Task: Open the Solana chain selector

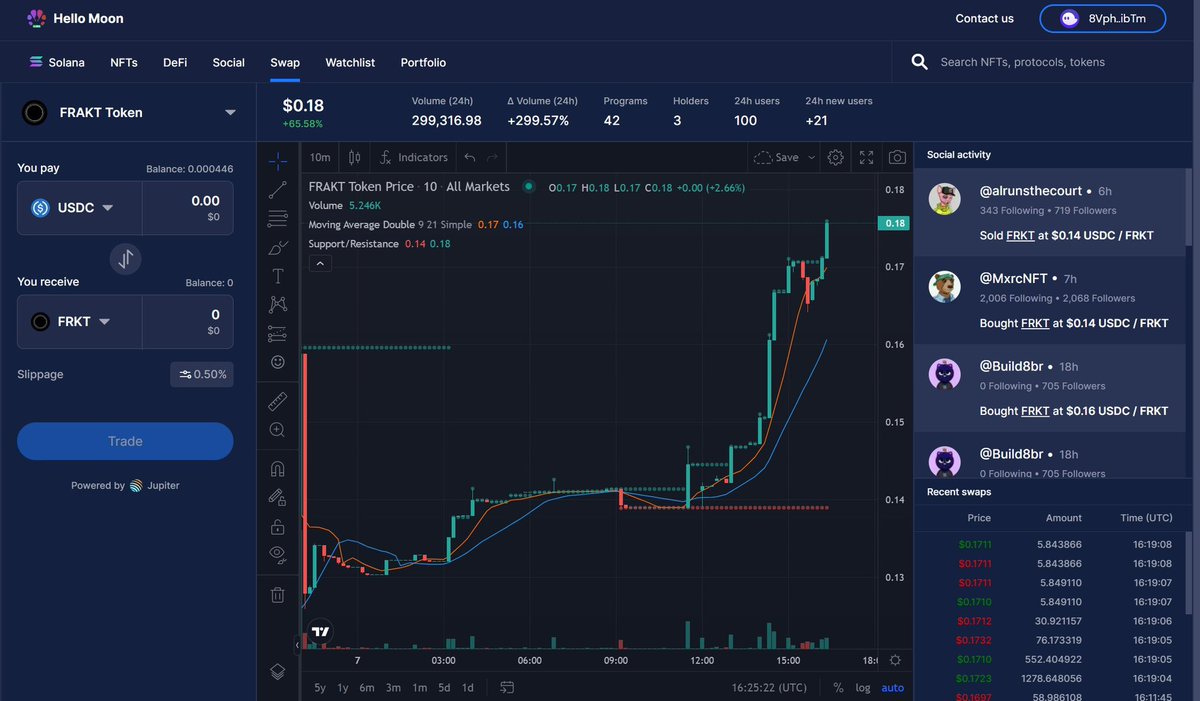Action: pos(57,62)
